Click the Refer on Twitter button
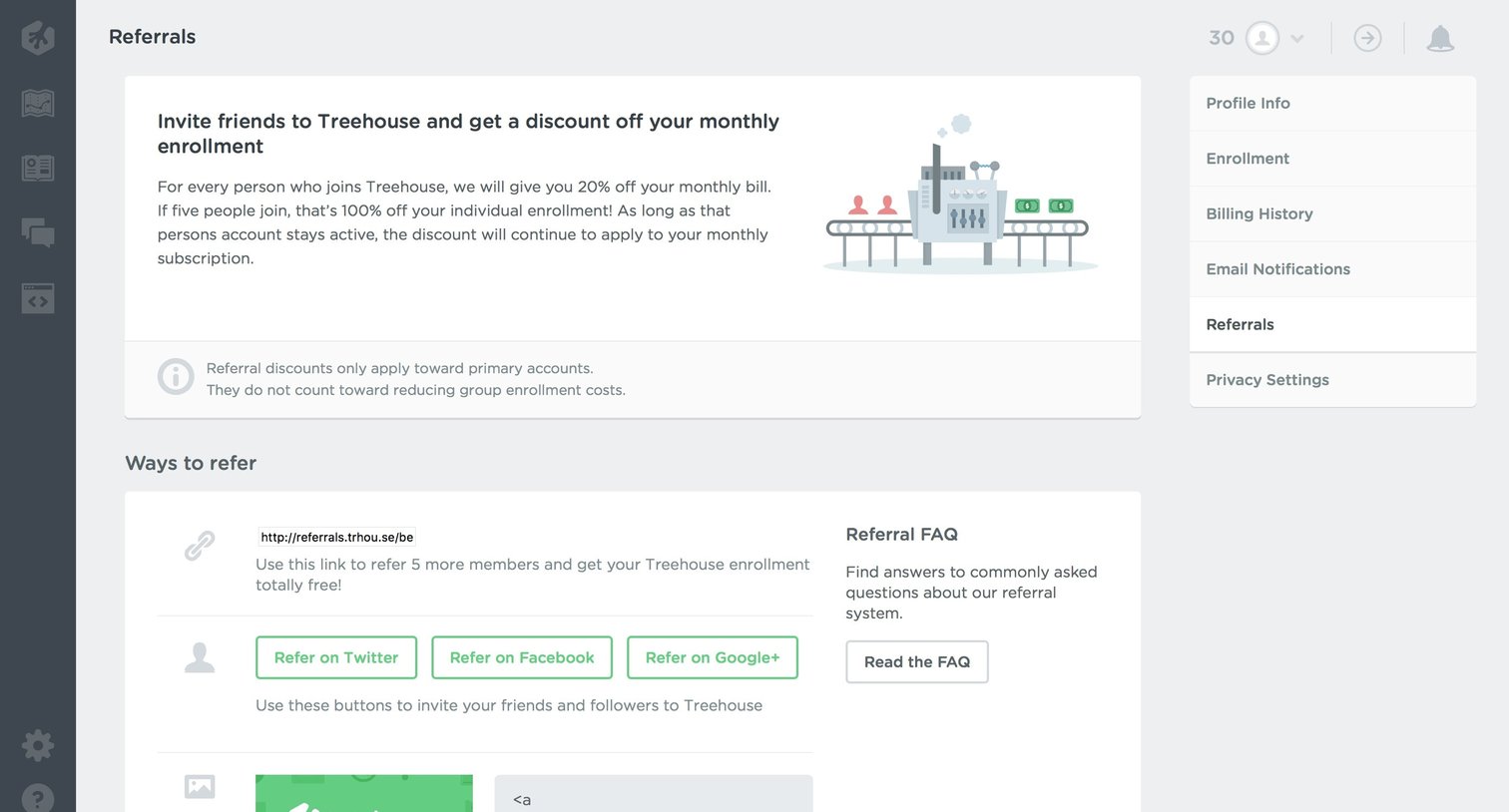Screen dimensions: 1509x812 (336, 657)
